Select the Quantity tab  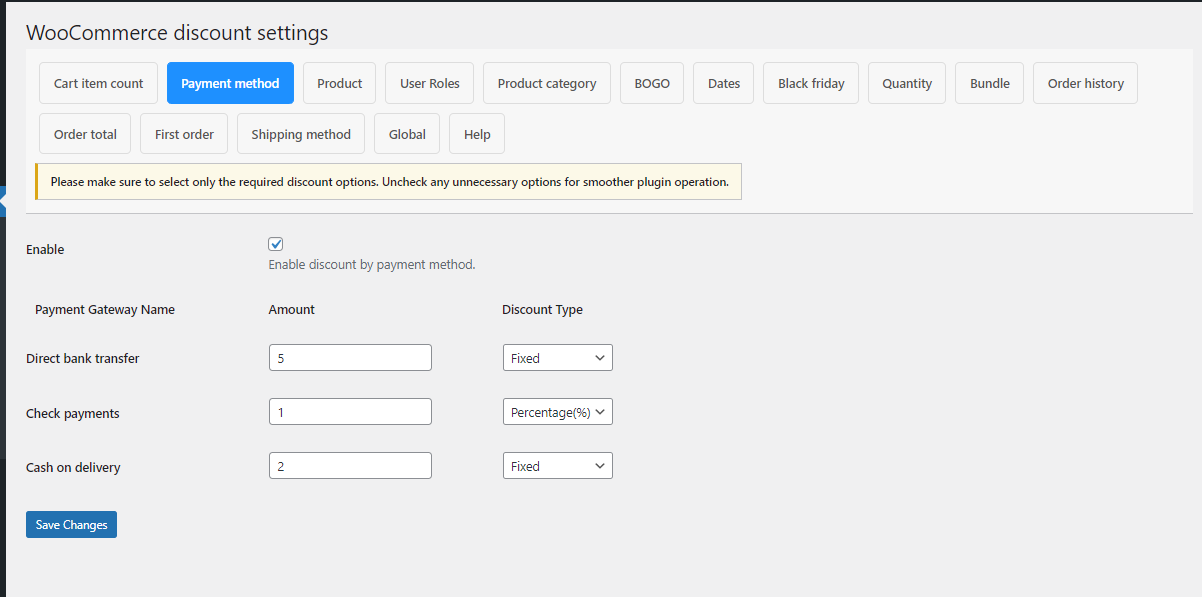tap(906, 83)
